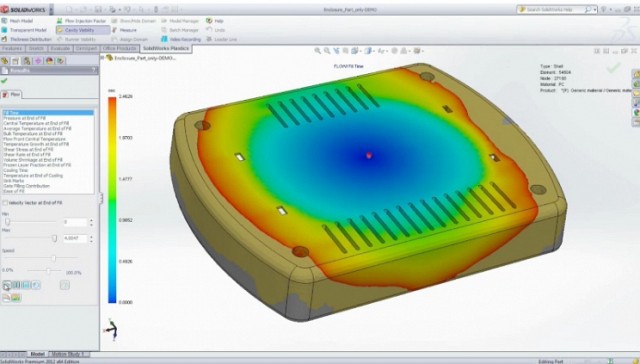Image resolution: width=640 pixels, height=364 pixels.
Task: Click the Help icon in ribbon
Action: point(209,21)
